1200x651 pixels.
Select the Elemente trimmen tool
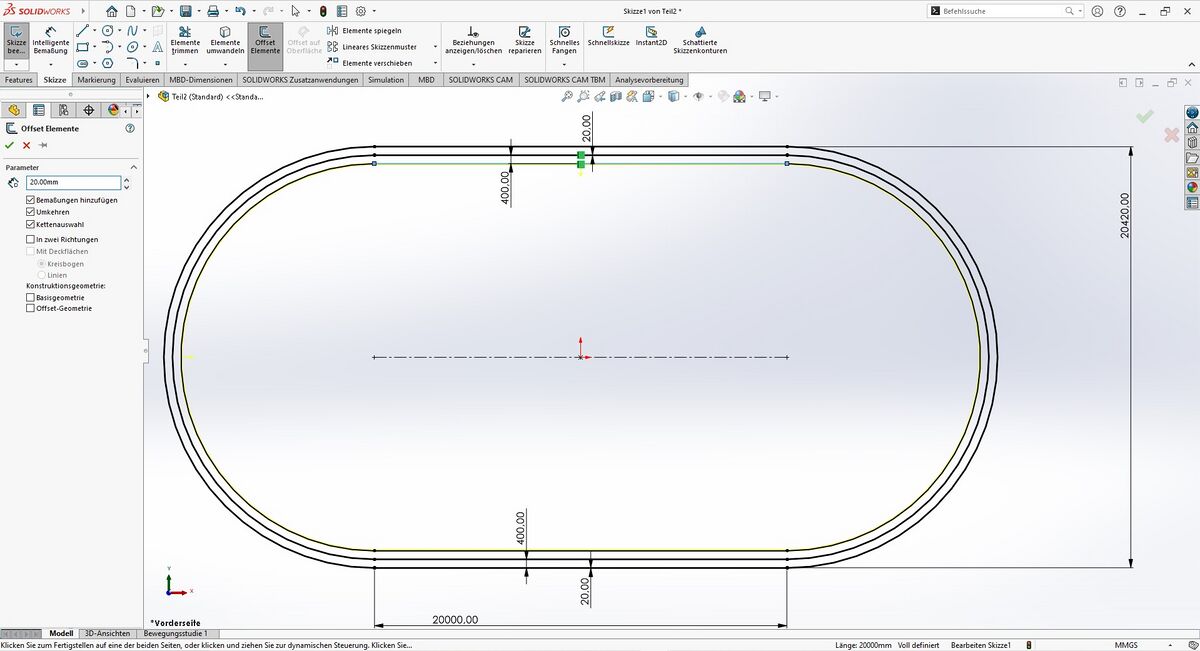pyautogui.click(x=185, y=40)
